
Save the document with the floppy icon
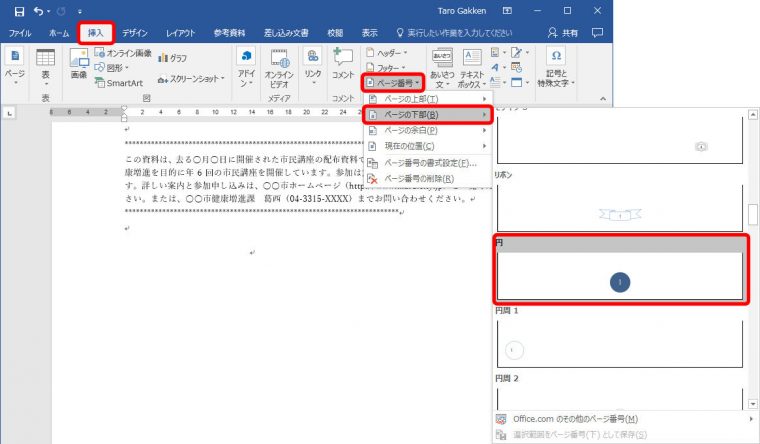pos(19,11)
